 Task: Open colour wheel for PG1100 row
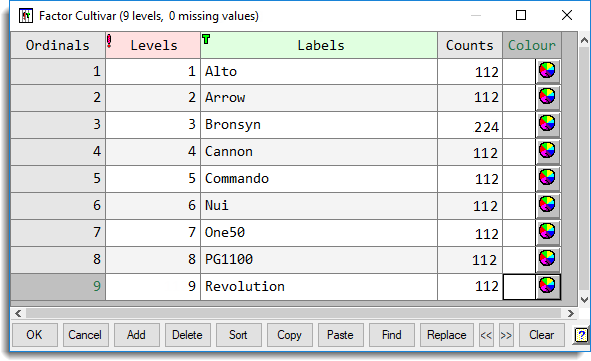pyautogui.click(x=548, y=259)
